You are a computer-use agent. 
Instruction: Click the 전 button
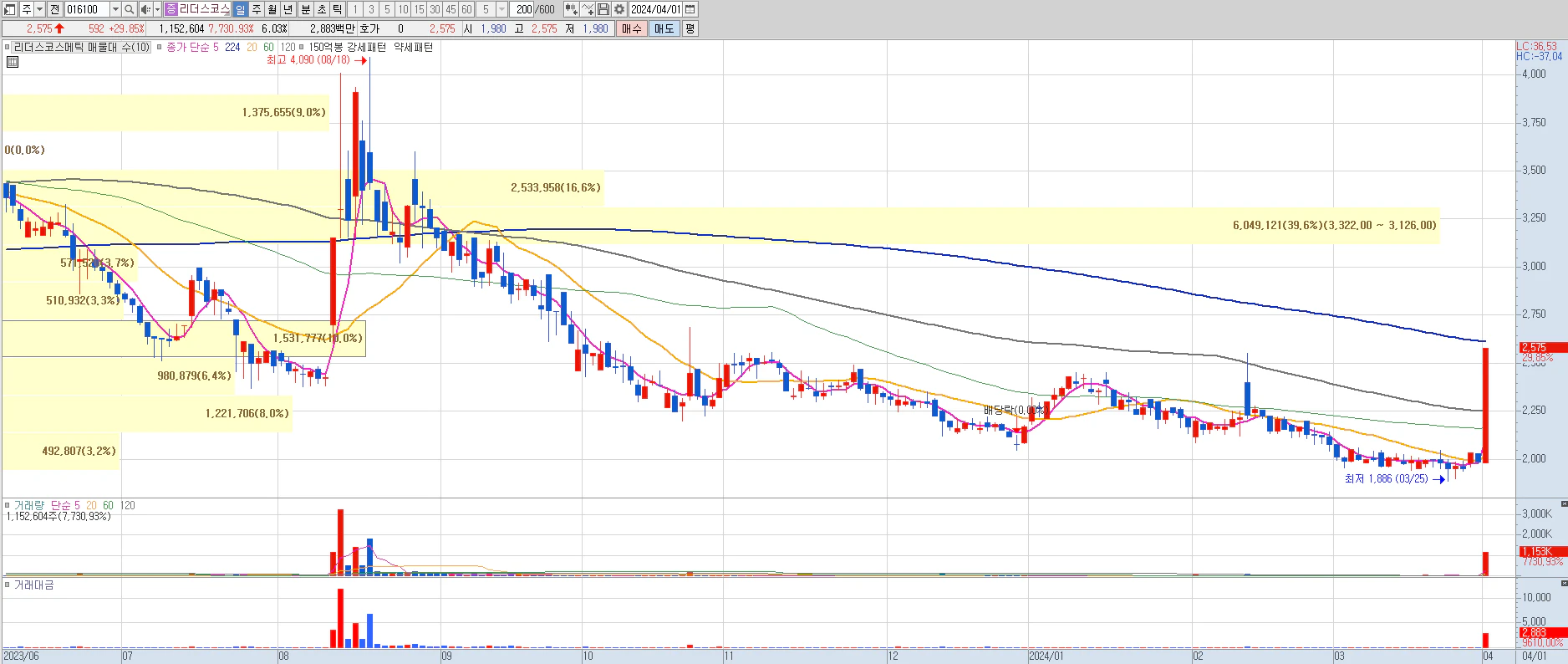pyautogui.click(x=54, y=9)
